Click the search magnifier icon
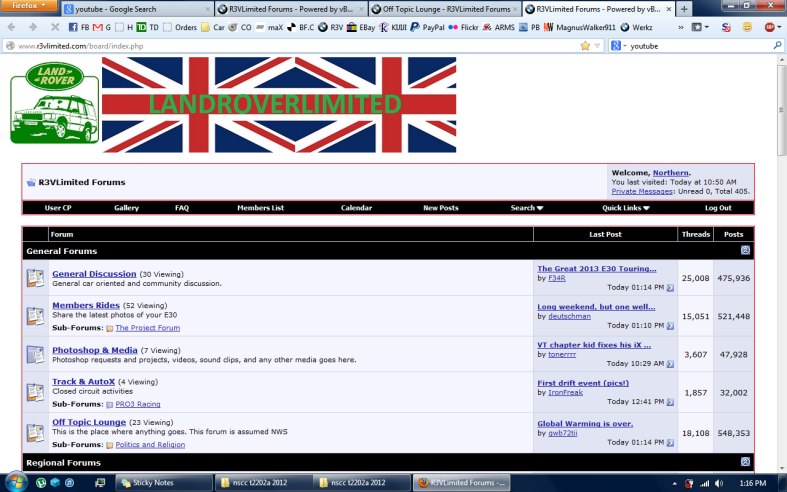 tap(777, 46)
